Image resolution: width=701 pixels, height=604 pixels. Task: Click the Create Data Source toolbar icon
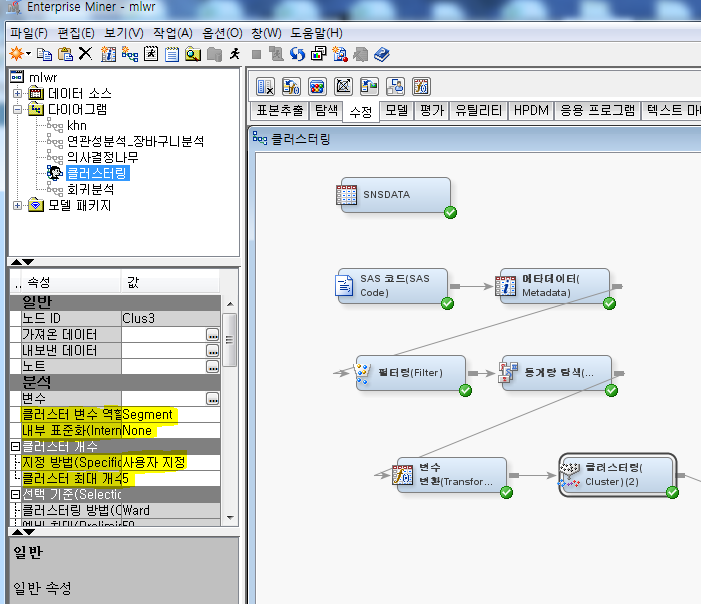pos(108,54)
